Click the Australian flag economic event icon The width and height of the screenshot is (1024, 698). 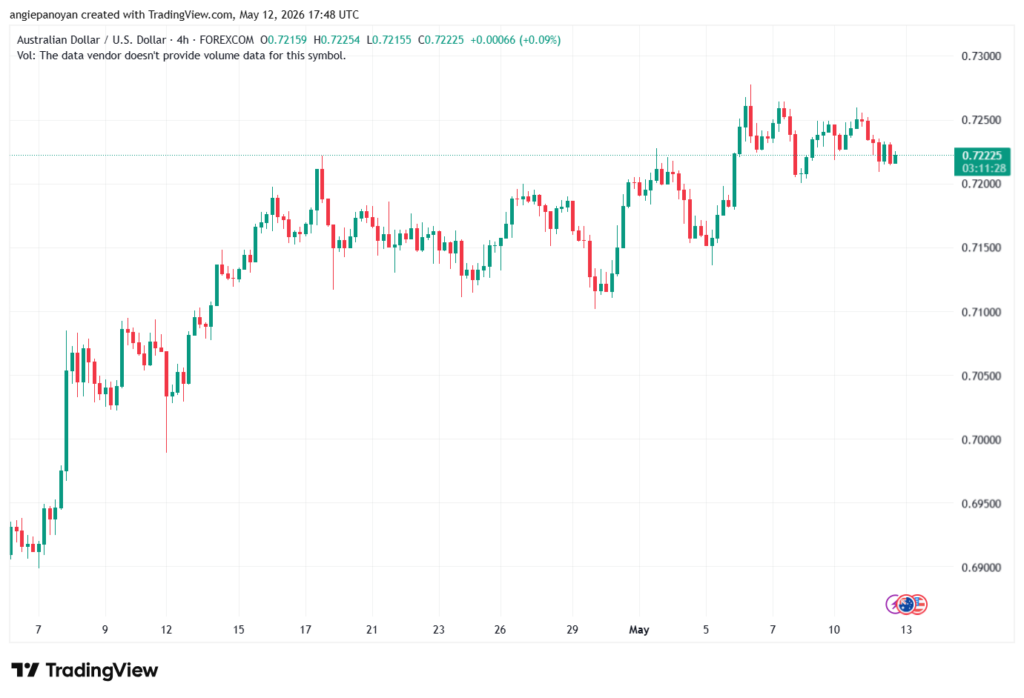(906, 604)
